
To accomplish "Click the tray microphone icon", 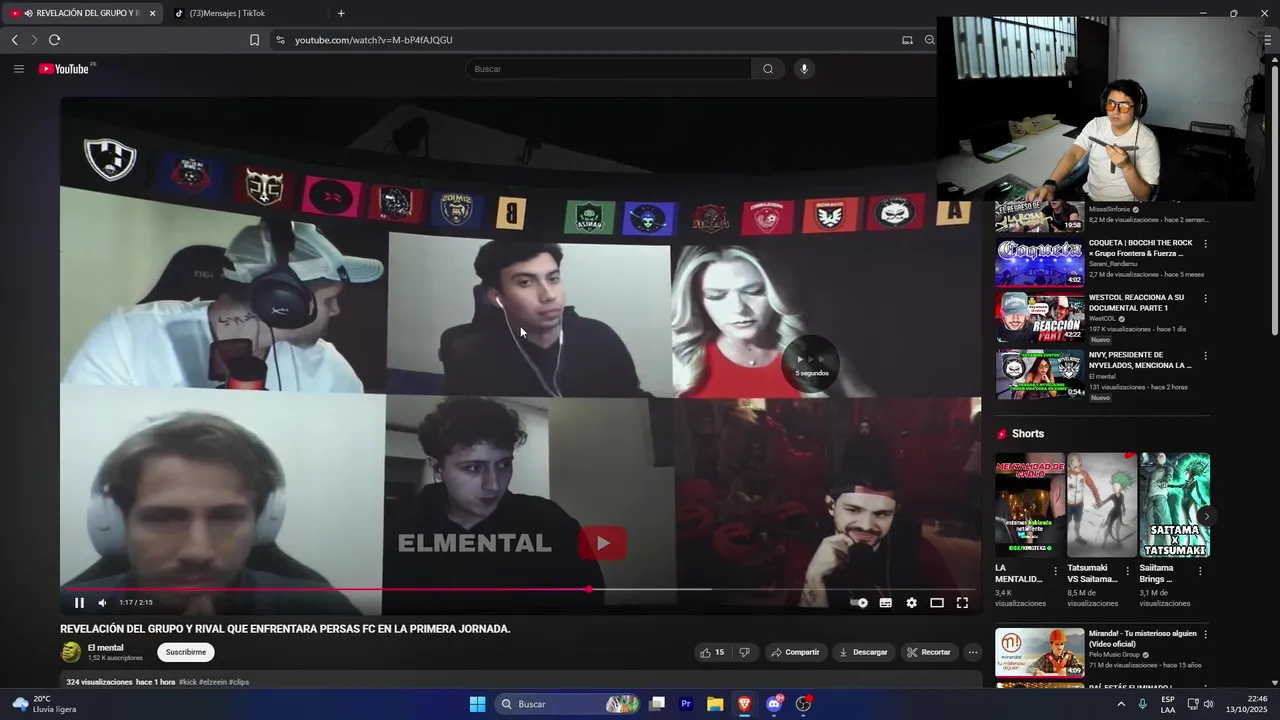I will pos(1142,704).
